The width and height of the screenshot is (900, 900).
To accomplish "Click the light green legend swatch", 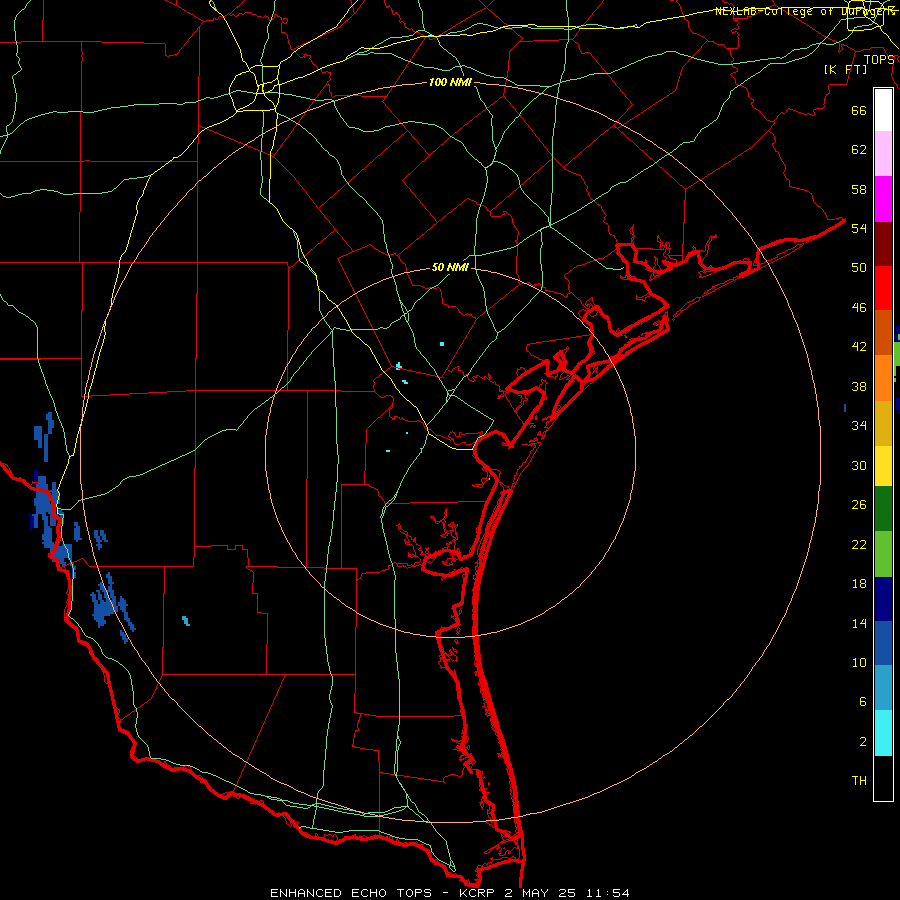I will 883,554.
